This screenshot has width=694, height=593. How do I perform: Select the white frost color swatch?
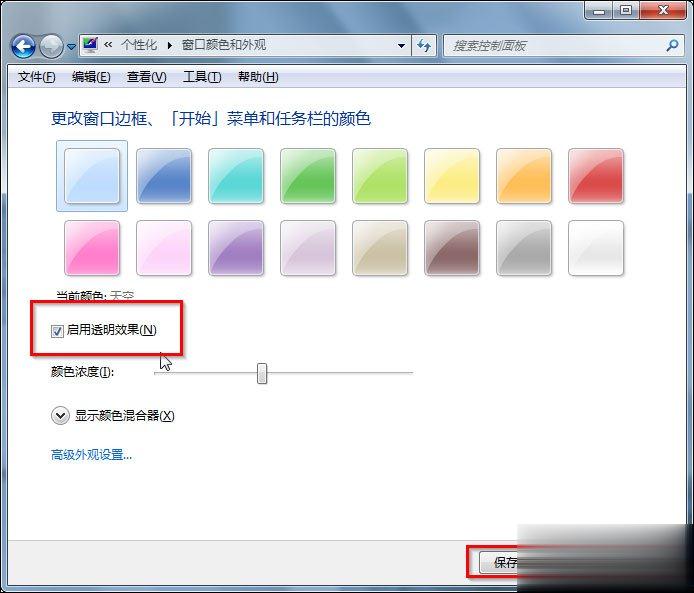click(596, 248)
